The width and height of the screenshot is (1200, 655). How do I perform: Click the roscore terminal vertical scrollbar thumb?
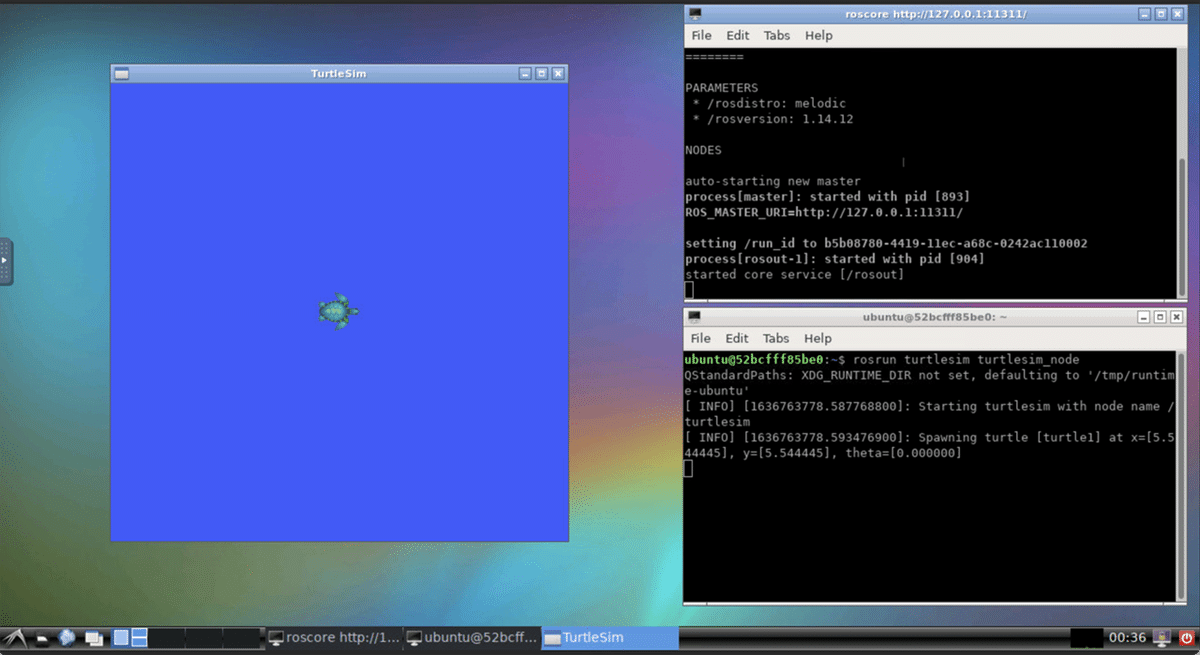coord(1181,225)
